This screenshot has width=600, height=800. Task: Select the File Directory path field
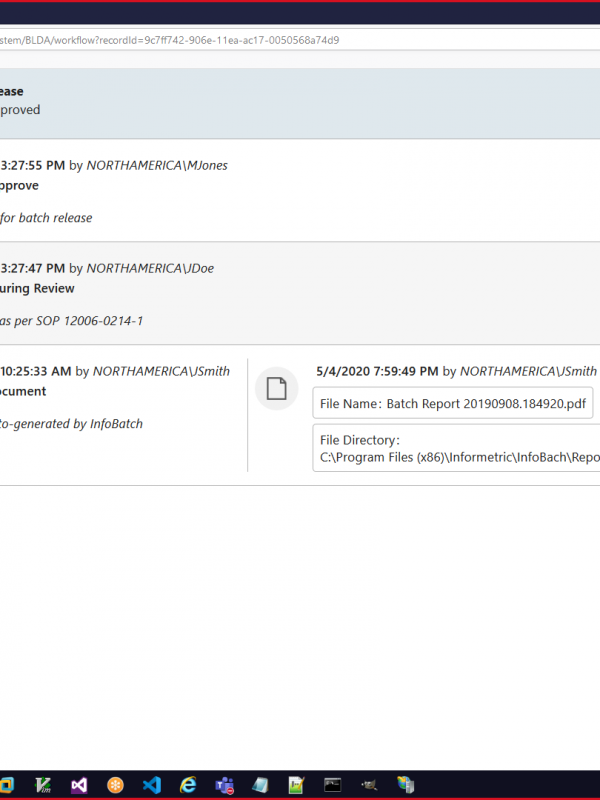click(x=456, y=448)
